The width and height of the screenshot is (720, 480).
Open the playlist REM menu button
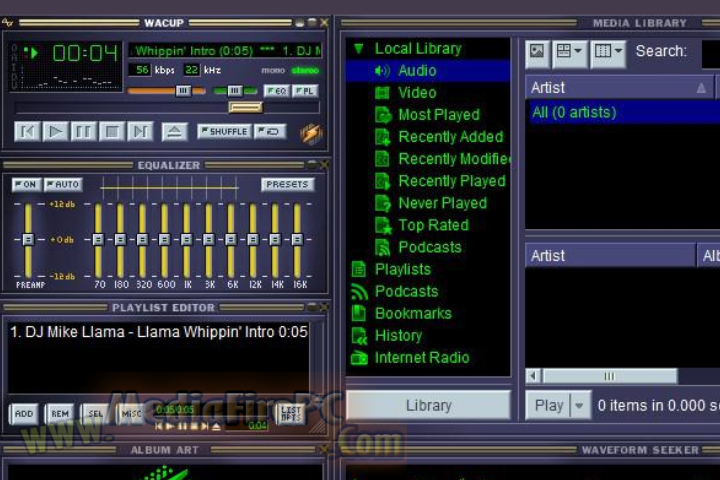point(60,414)
